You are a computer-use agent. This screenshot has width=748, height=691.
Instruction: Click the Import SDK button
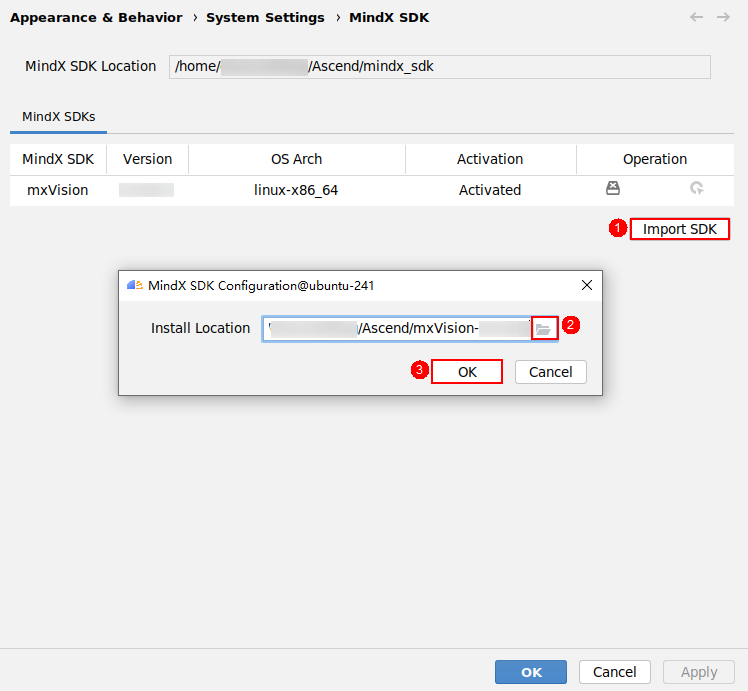(x=679, y=229)
